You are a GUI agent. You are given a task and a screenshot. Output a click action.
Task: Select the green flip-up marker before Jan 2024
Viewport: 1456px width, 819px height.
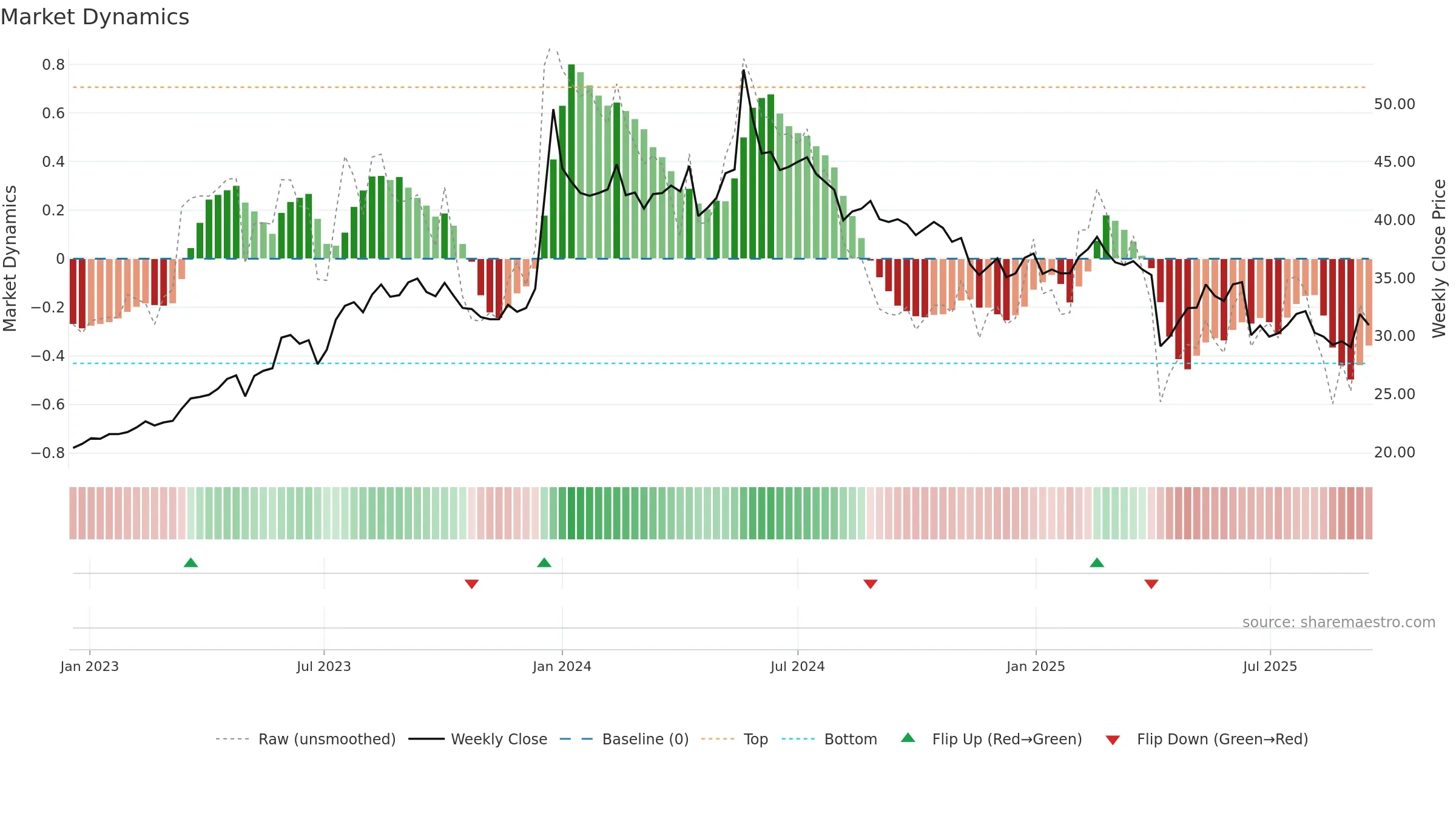coord(544,562)
